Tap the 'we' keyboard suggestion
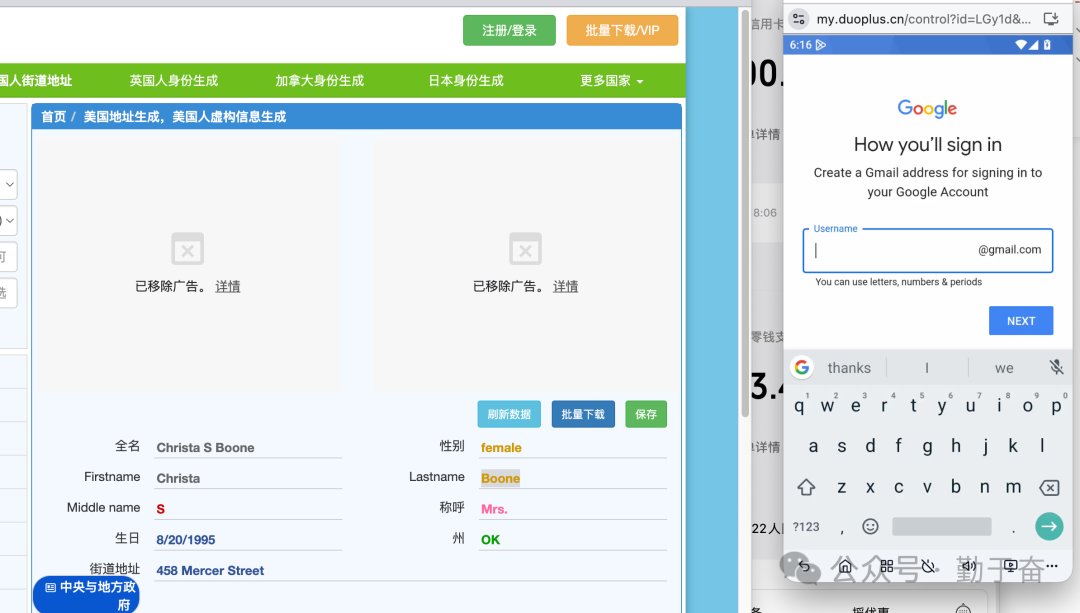 [x=1004, y=368]
